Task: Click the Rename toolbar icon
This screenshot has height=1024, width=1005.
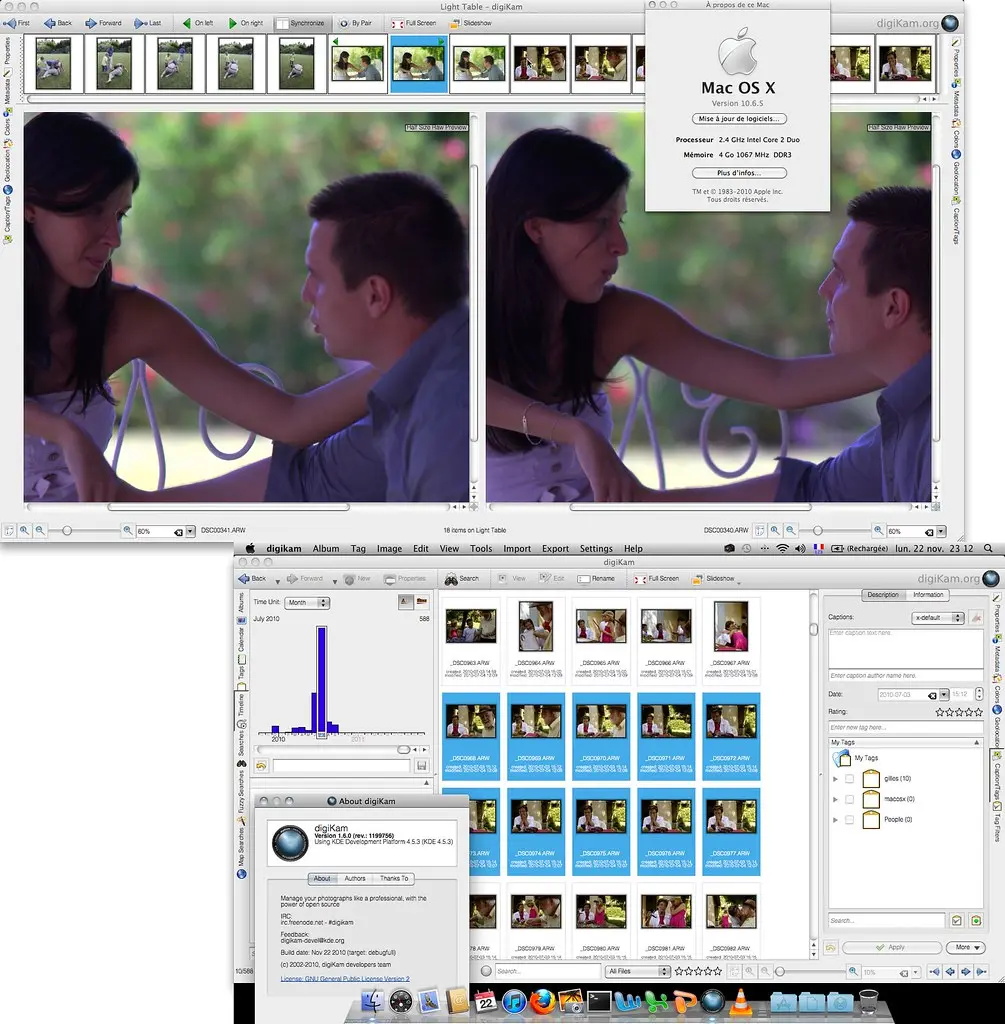Action: (x=596, y=578)
